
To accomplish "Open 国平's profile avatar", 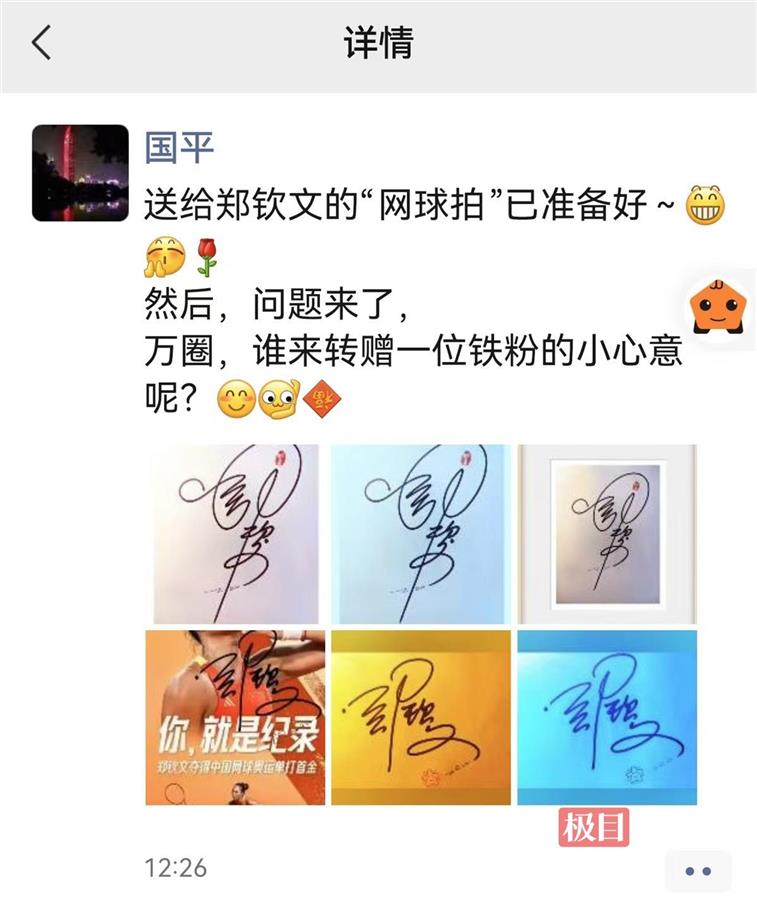I will pos(80,173).
